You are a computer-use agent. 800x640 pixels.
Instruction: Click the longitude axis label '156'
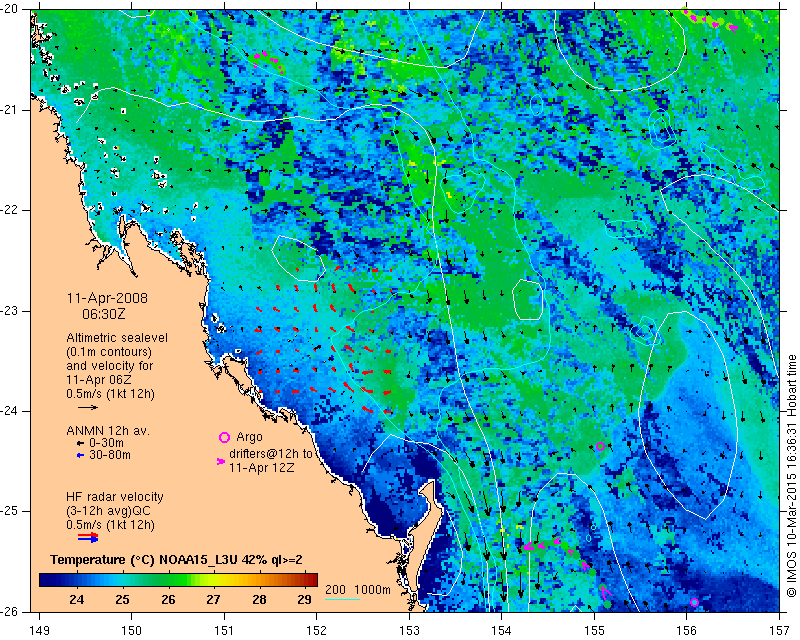[687, 631]
